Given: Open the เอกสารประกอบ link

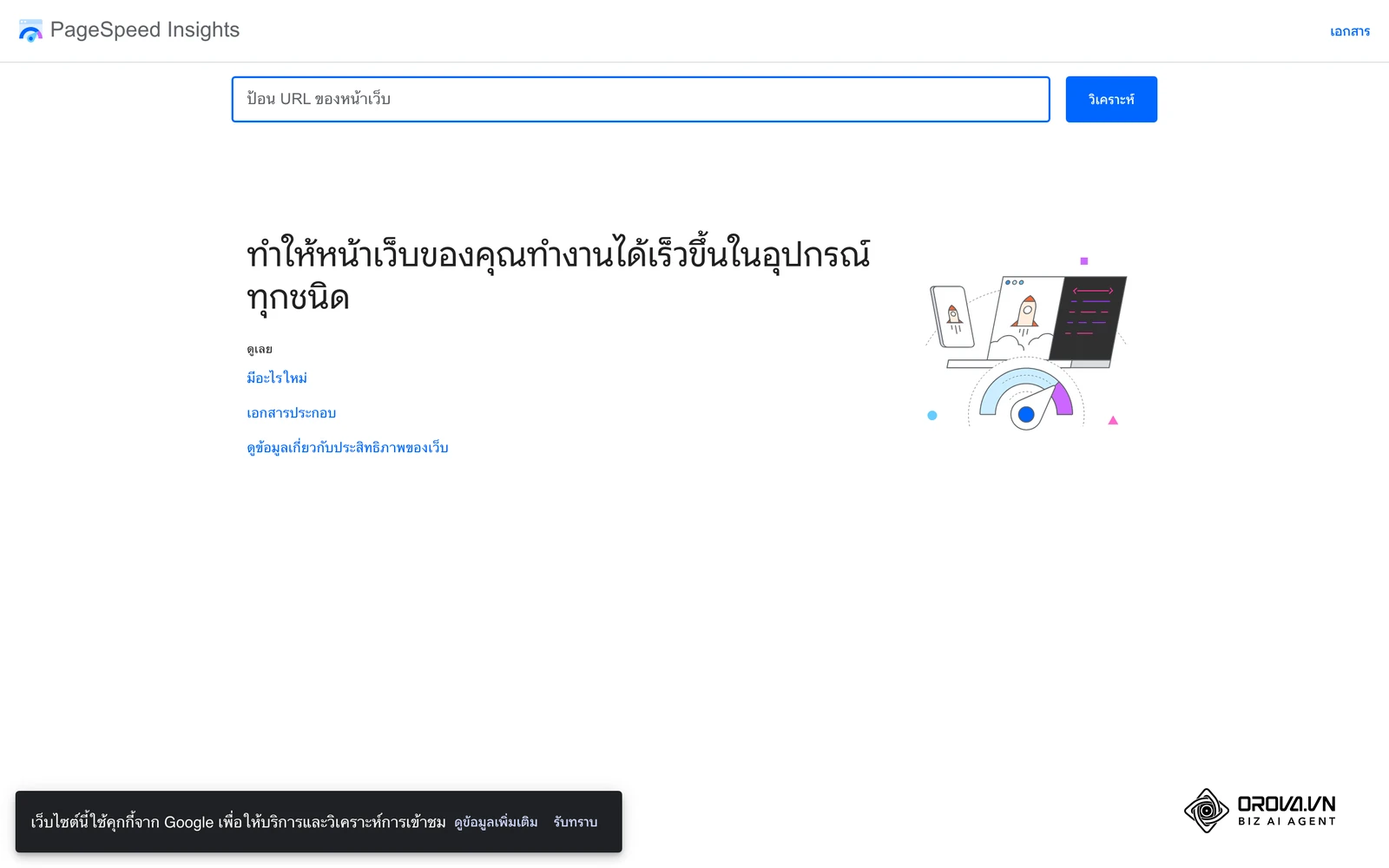Looking at the screenshot, I should coord(292,413).
